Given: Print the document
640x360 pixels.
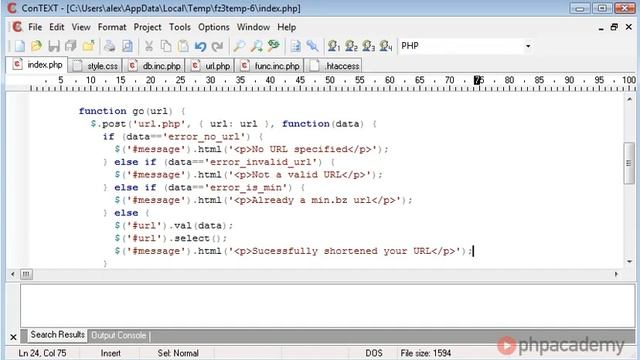Looking at the screenshot, I should 109,46.
